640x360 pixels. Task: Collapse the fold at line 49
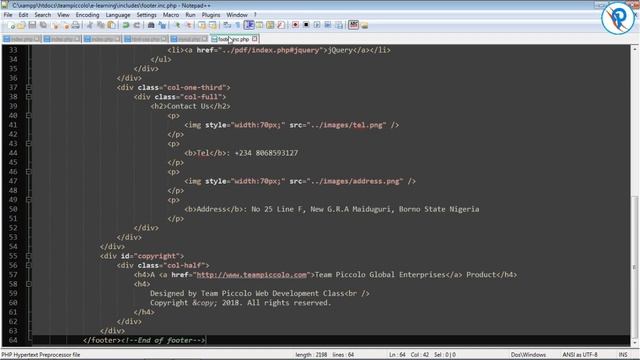28,200
